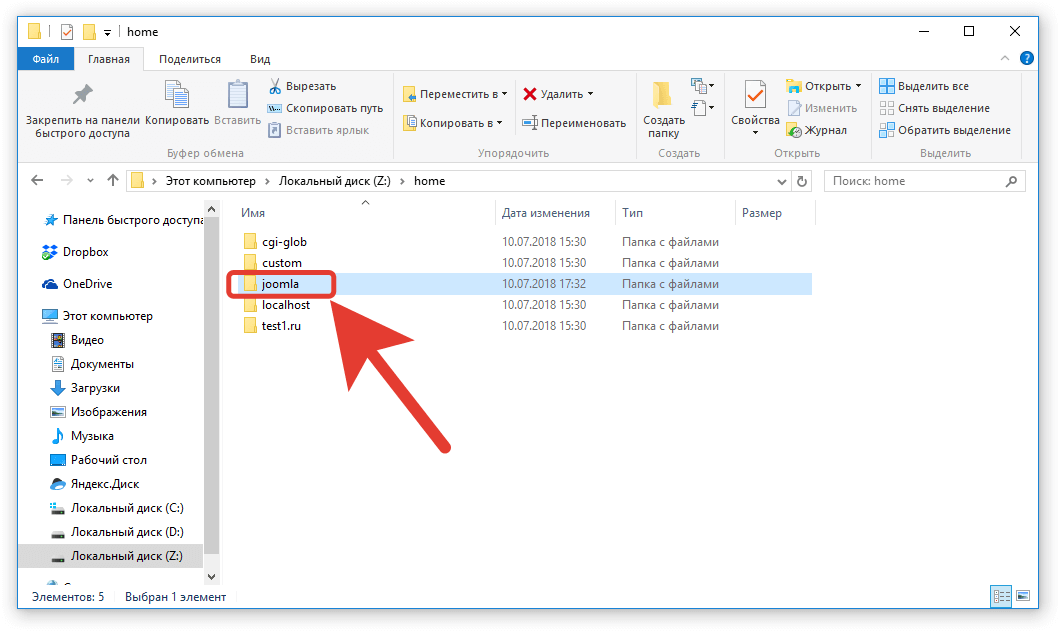This screenshot has width=1060, height=631.
Task: Click the Cut scissors button
Action: (275, 86)
